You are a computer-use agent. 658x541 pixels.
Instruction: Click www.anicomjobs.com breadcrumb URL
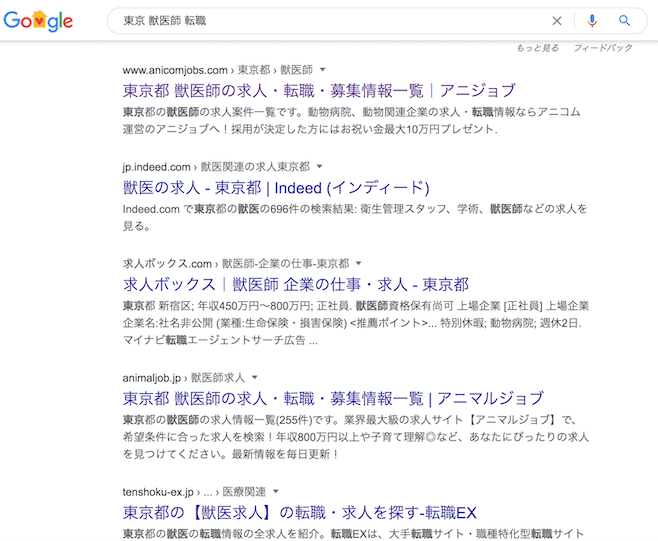coord(218,70)
